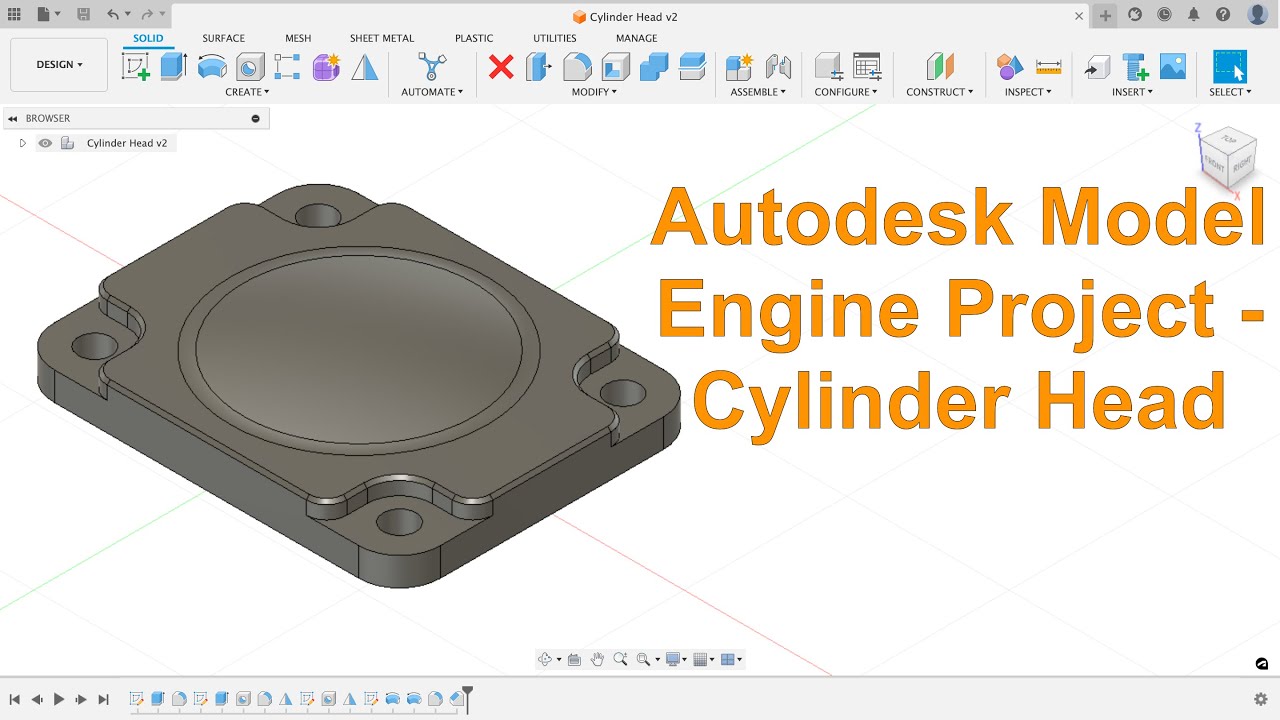Viewport: 1280px width, 720px height.
Task: Open the Notifications bell
Action: coord(1193,15)
